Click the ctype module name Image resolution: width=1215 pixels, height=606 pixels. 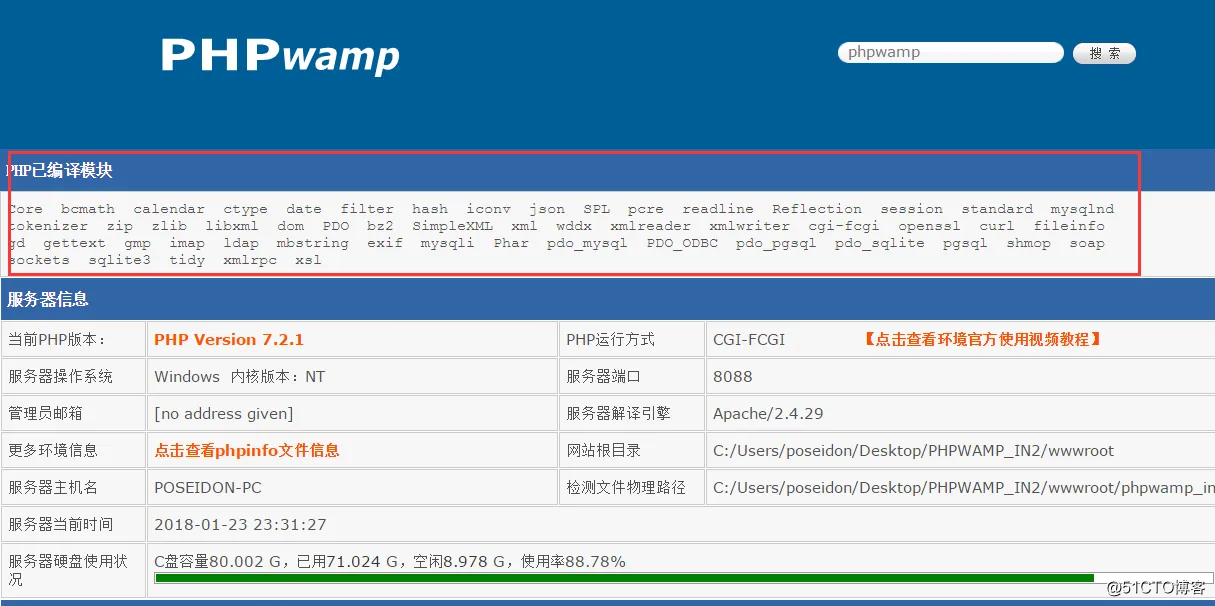click(x=245, y=209)
